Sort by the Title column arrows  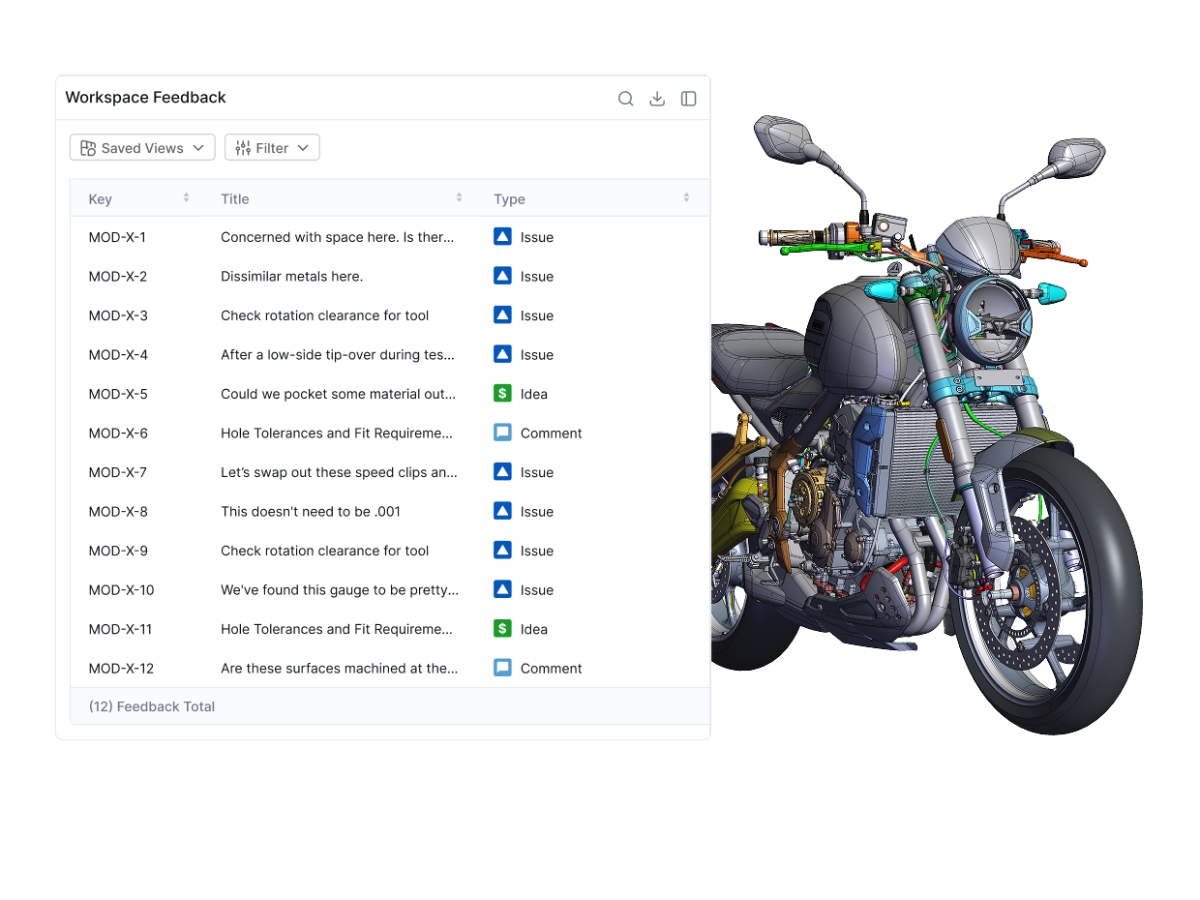tap(459, 198)
